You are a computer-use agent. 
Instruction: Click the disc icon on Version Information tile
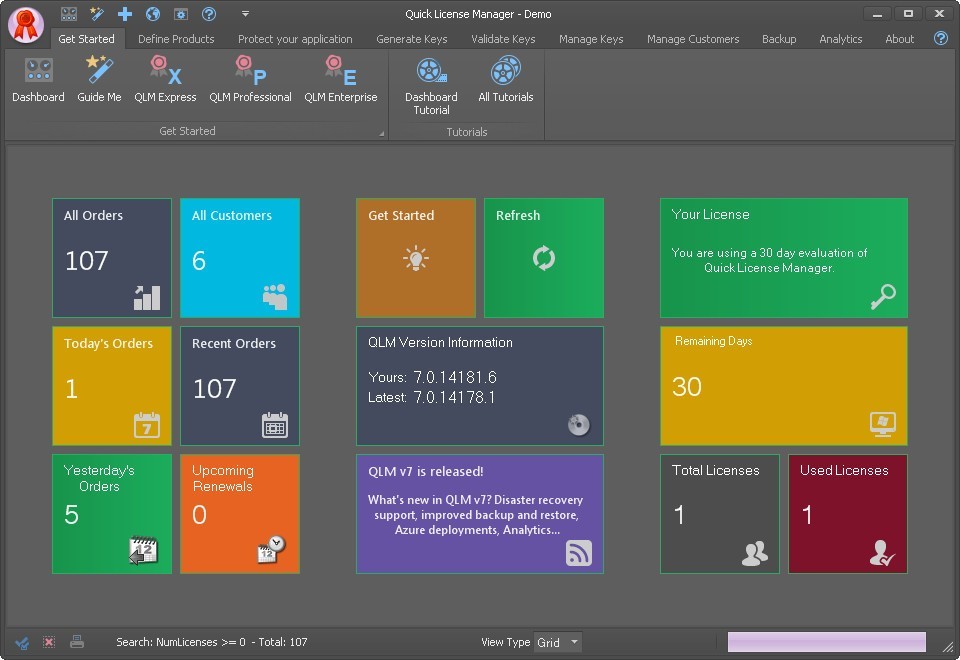tap(578, 424)
